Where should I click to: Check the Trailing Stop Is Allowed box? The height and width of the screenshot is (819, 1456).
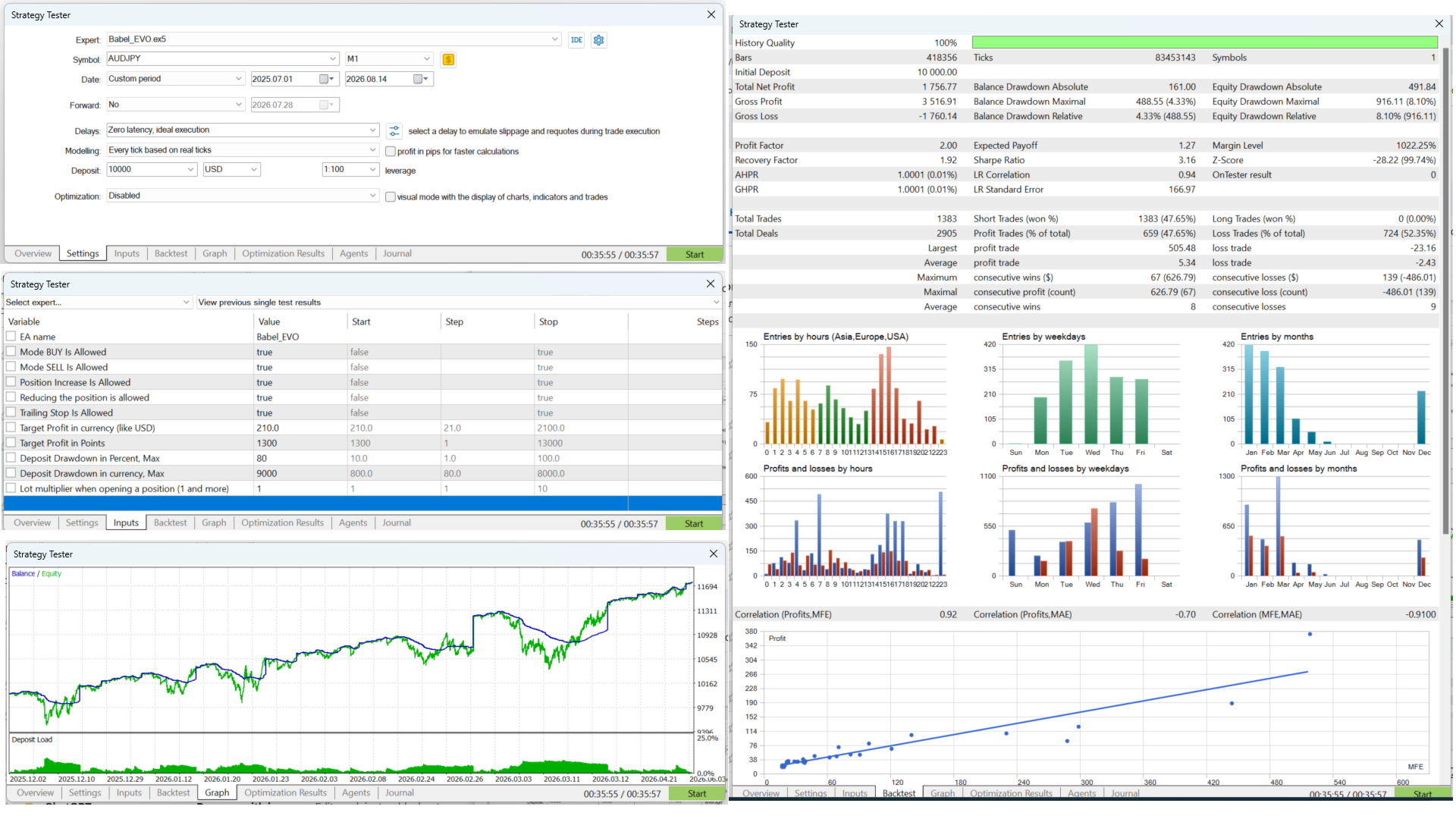11,413
